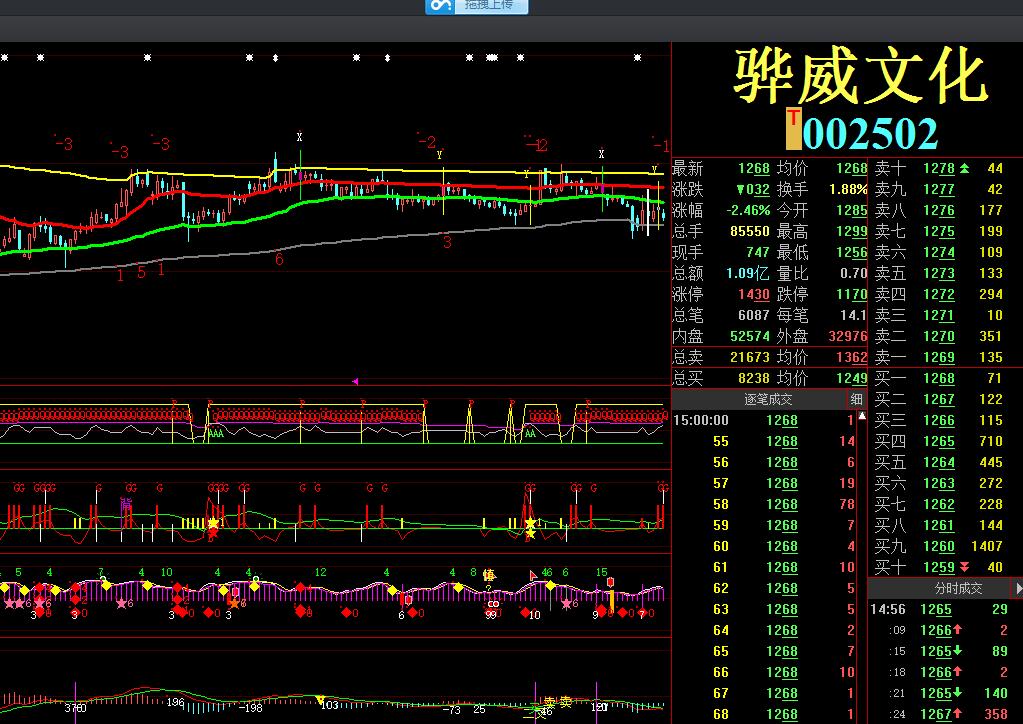Select the 涨幅 value -2.46%
Viewport: 1023px width, 724px height.
click(x=748, y=211)
